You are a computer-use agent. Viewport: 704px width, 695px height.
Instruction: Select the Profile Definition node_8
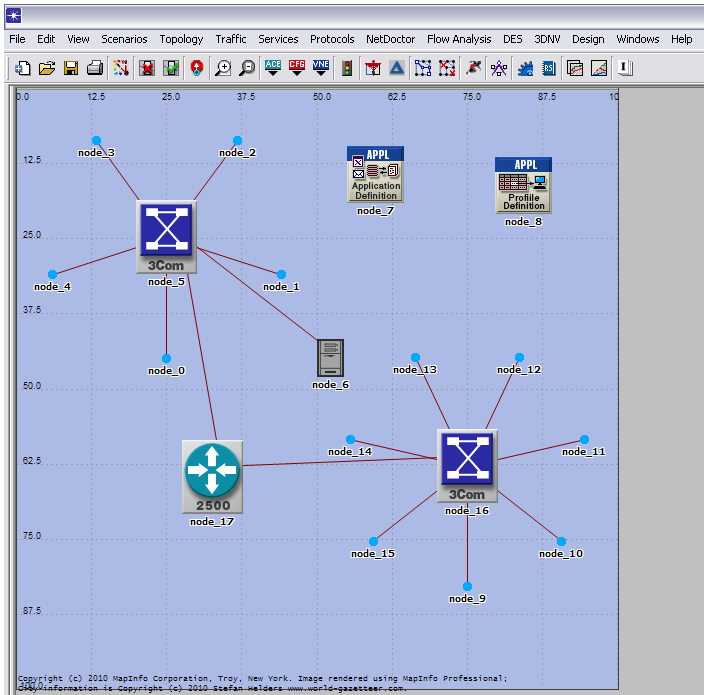point(524,185)
